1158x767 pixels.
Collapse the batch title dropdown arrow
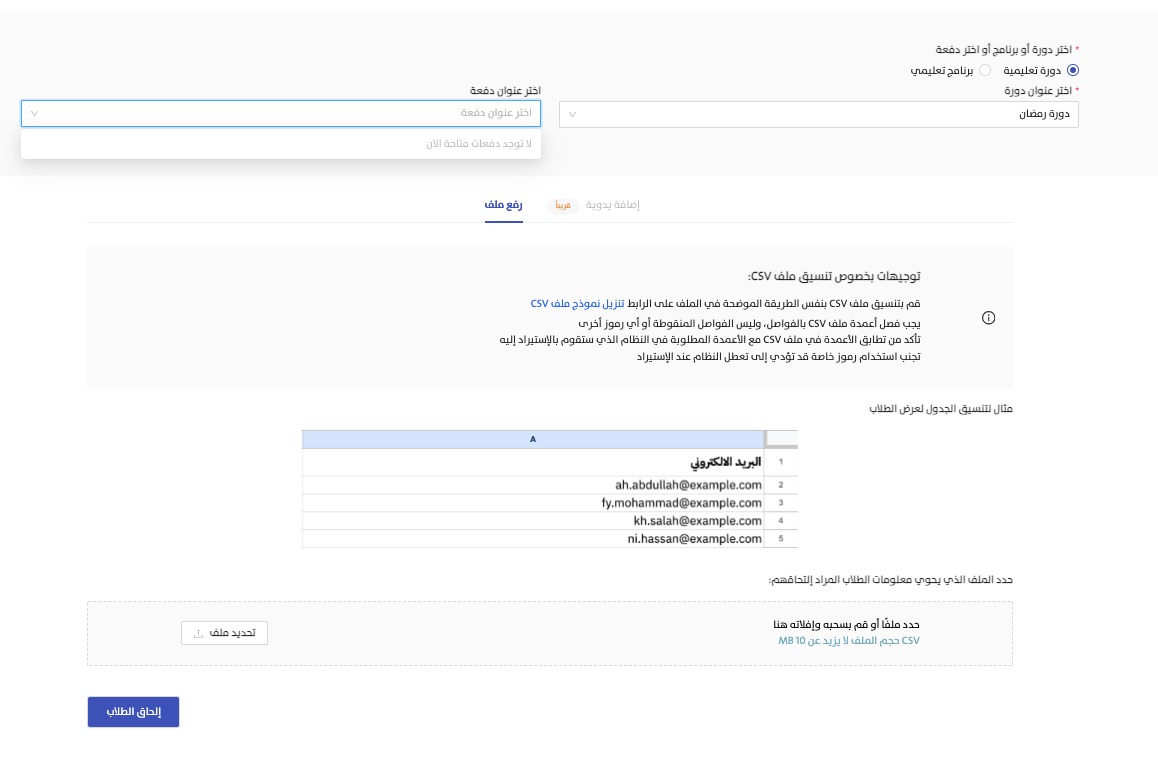pyautogui.click(x=34, y=114)
